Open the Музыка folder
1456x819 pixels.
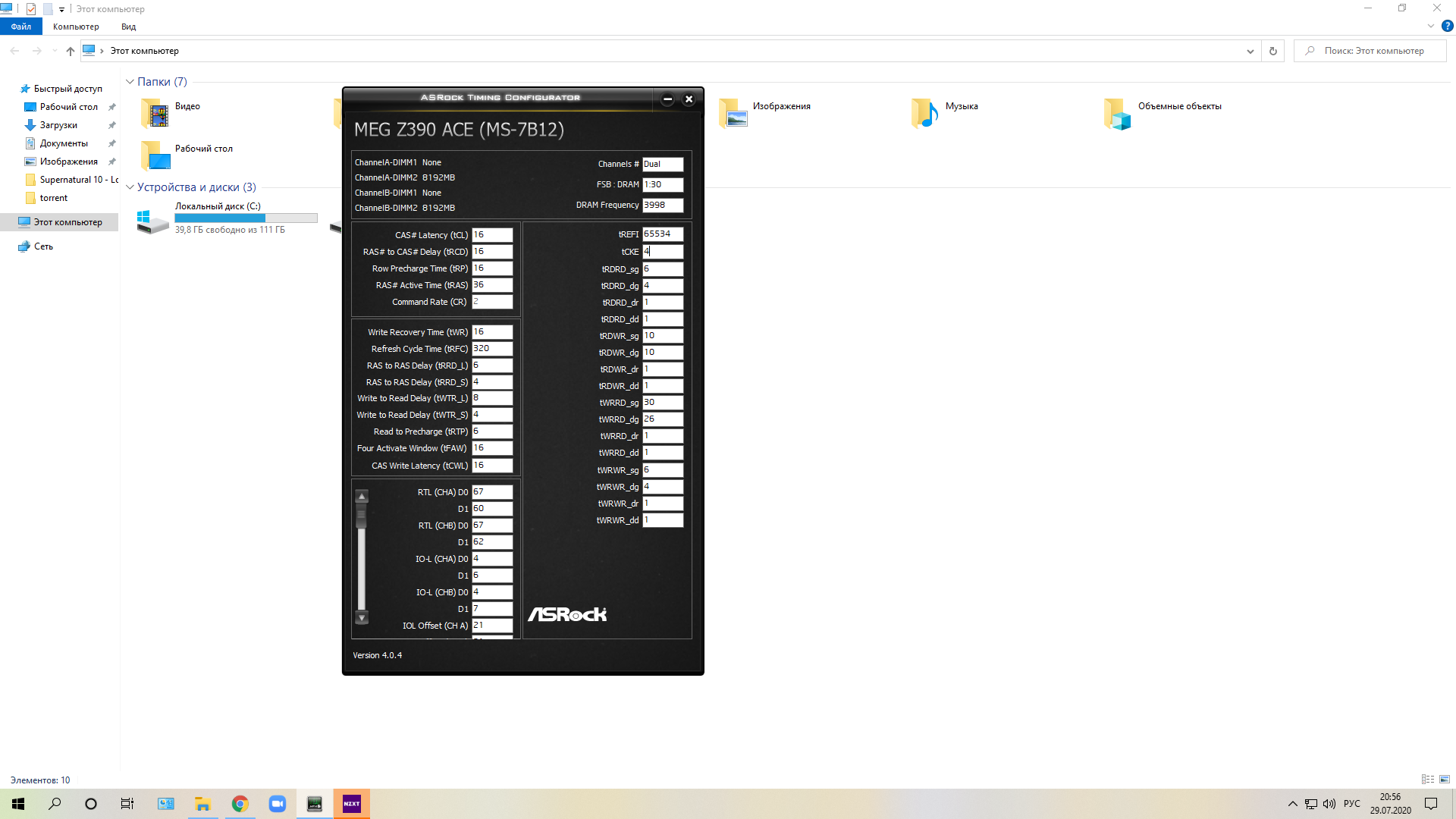[925, 114]
